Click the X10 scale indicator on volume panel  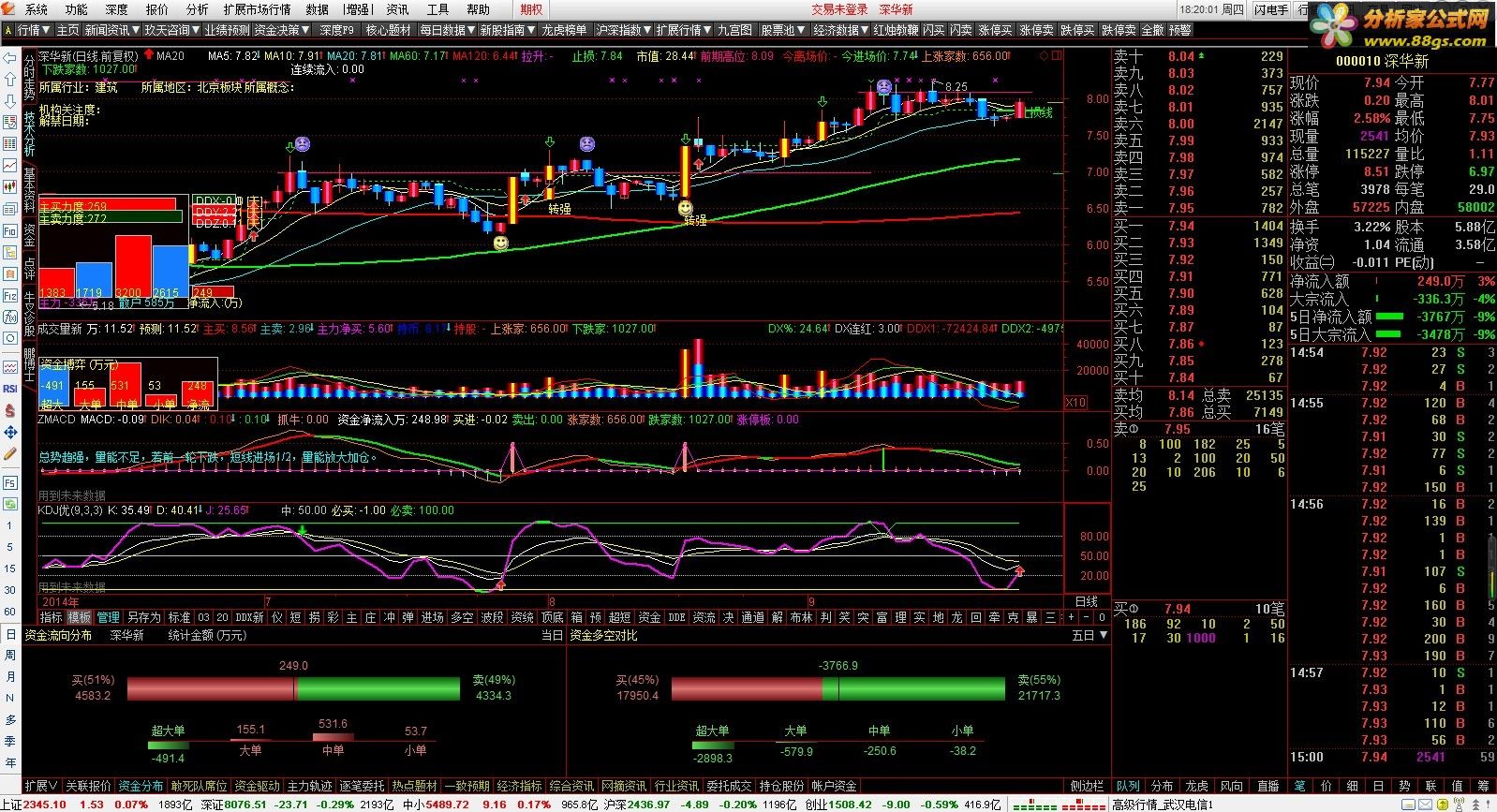coord(1076,402)
